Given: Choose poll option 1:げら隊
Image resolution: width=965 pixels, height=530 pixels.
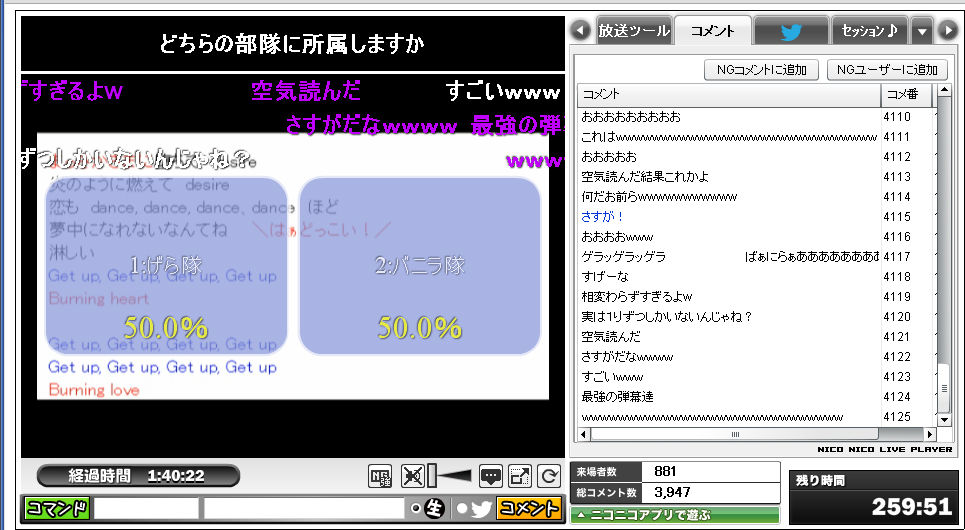Looking at the screenshot, I should coord(166,266).
